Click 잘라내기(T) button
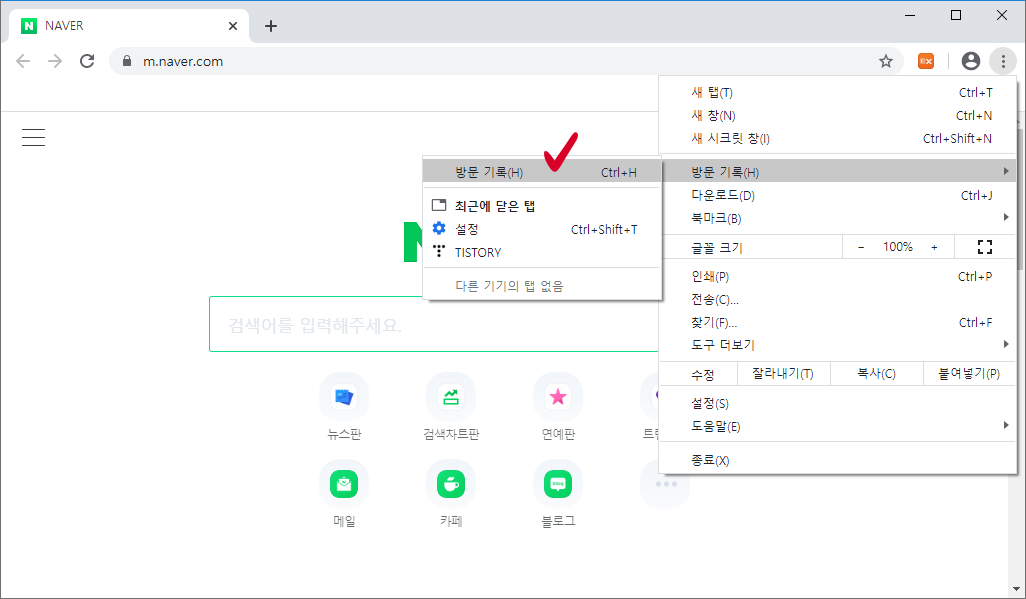Viewport: 1026px width, 599px height. 783,374
